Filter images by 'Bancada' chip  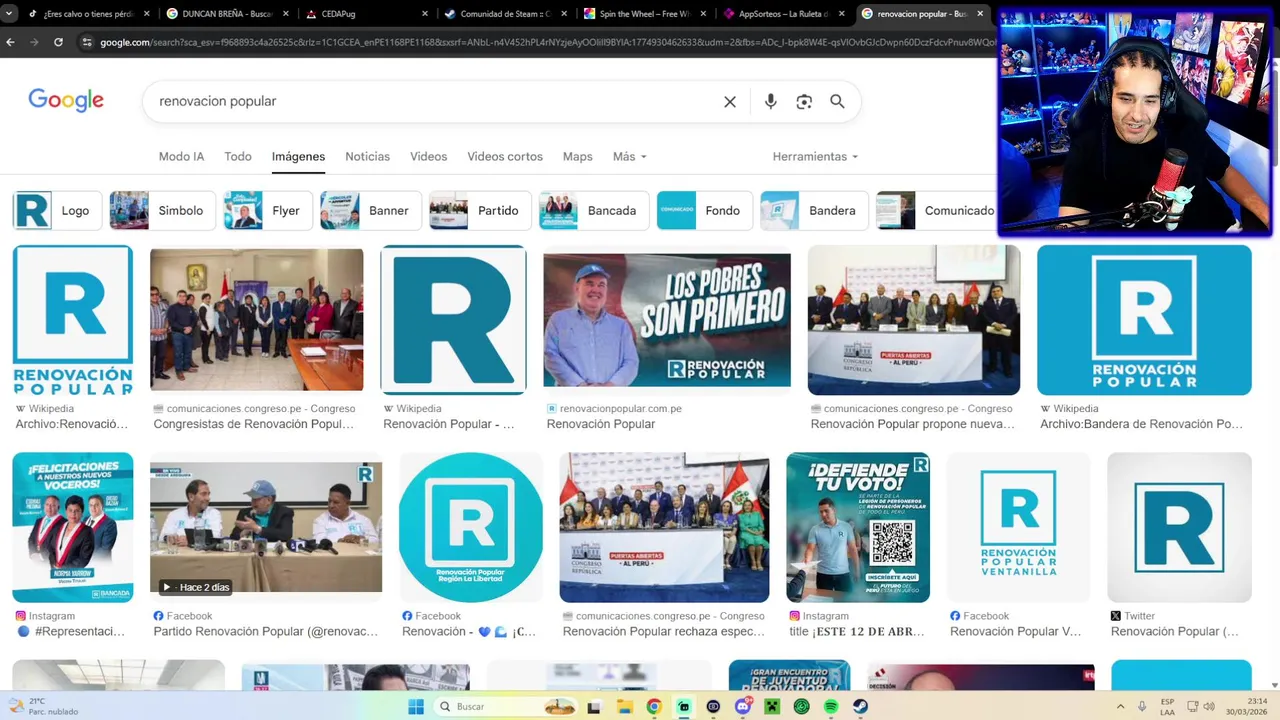coord(594,211)
